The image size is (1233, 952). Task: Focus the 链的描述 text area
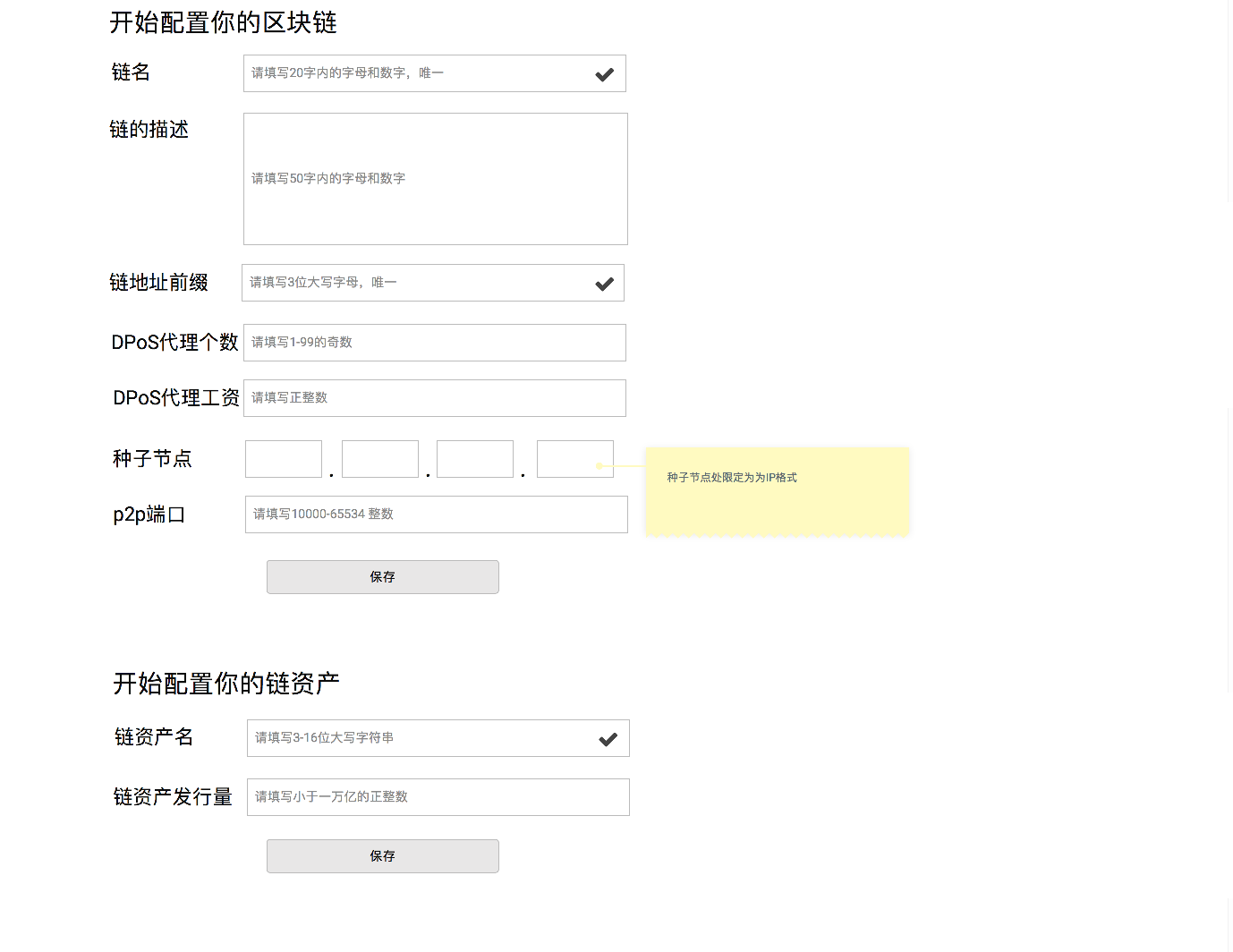(436, 179)
